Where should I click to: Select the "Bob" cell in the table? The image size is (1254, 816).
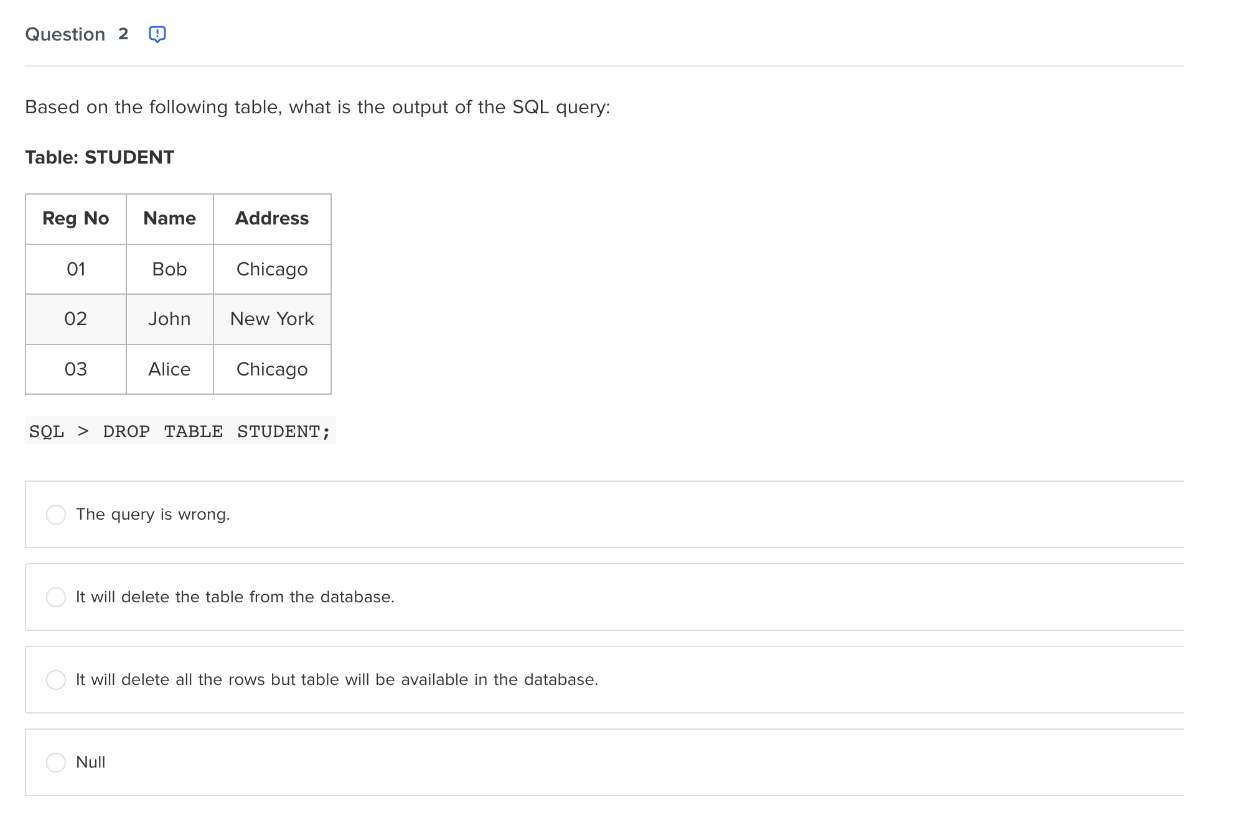tap(170, 269)
